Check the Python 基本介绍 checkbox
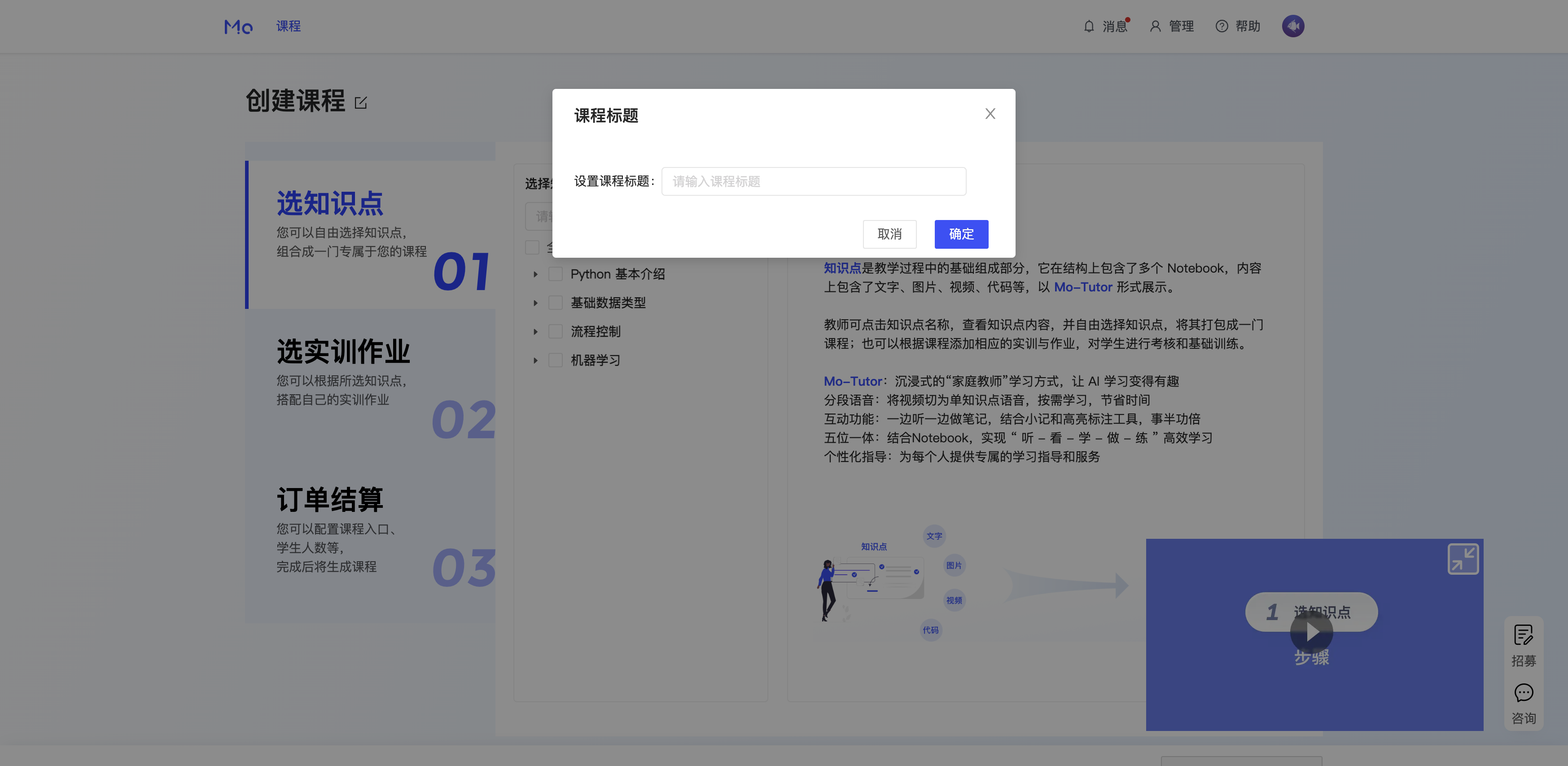The width and height of the screenshot is (1568, 766). tap(555, 274)
